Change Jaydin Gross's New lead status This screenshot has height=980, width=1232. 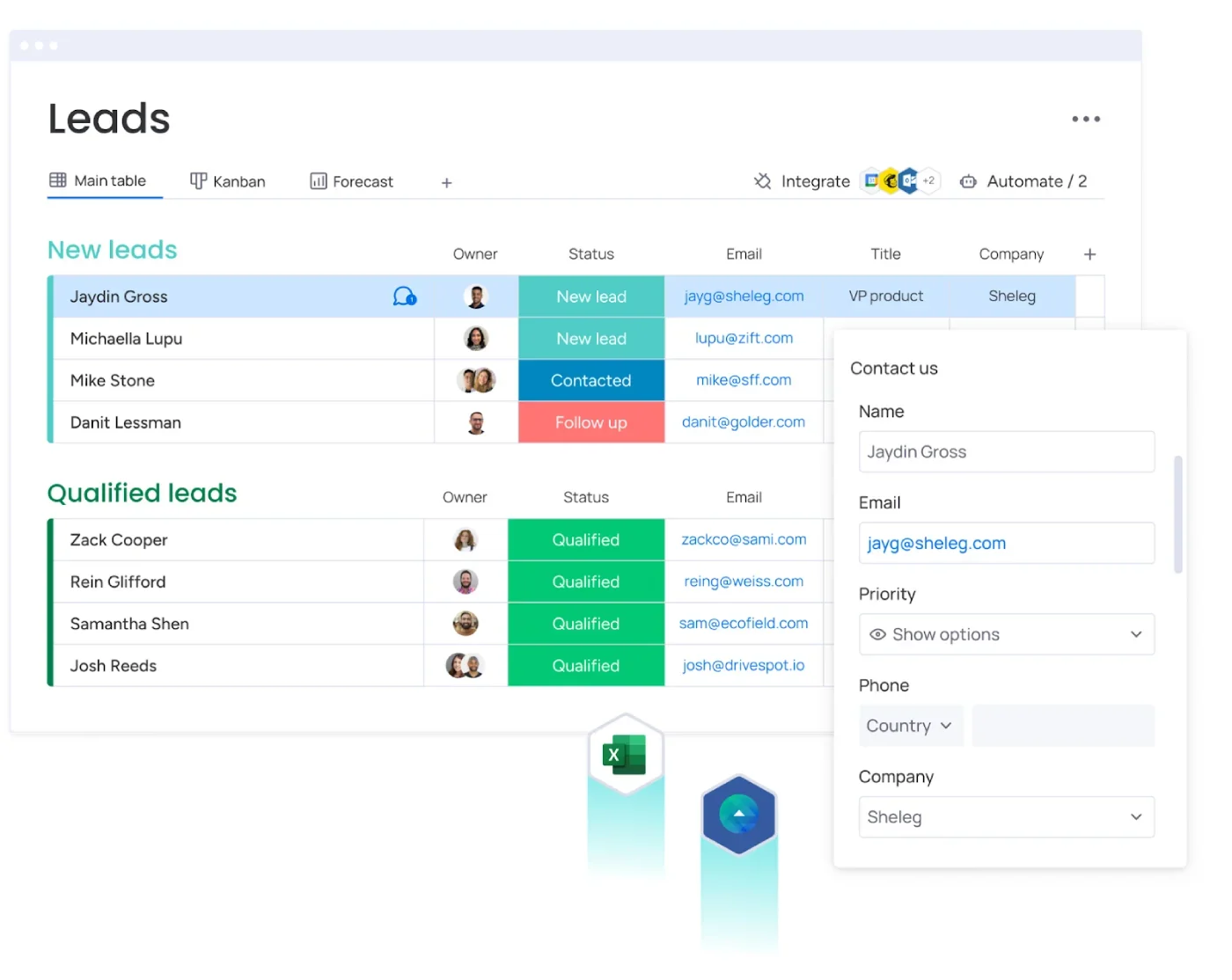591,296
